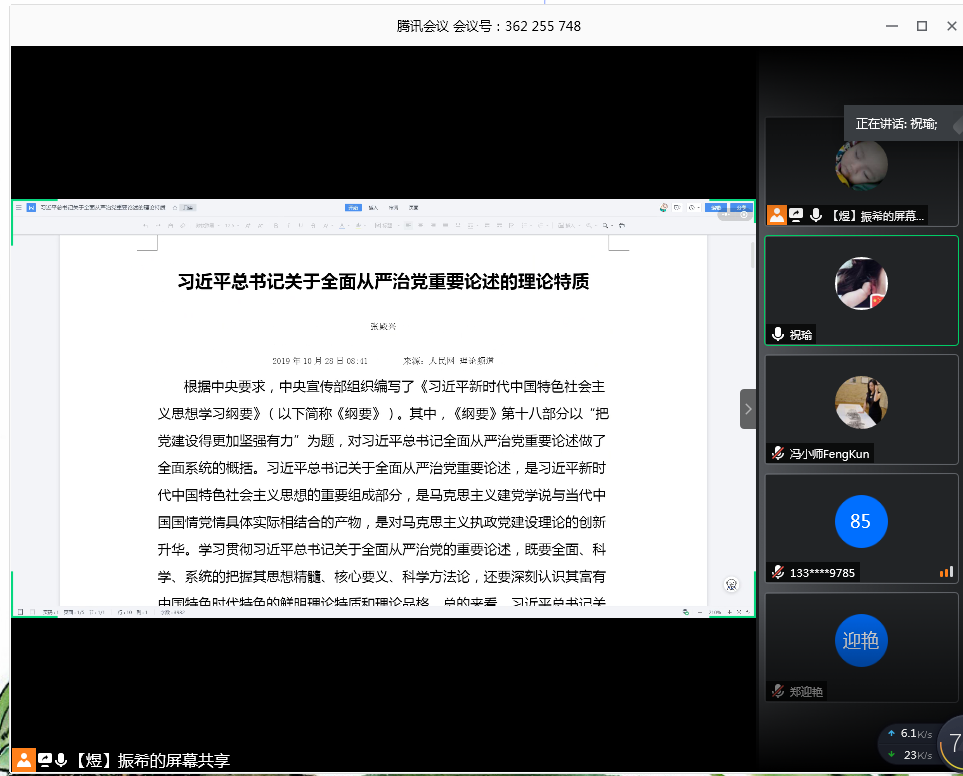Screen dimensions: 963x776
Task: Click the round assistant icon at document's lower right
Action: [x=732, y=584]
